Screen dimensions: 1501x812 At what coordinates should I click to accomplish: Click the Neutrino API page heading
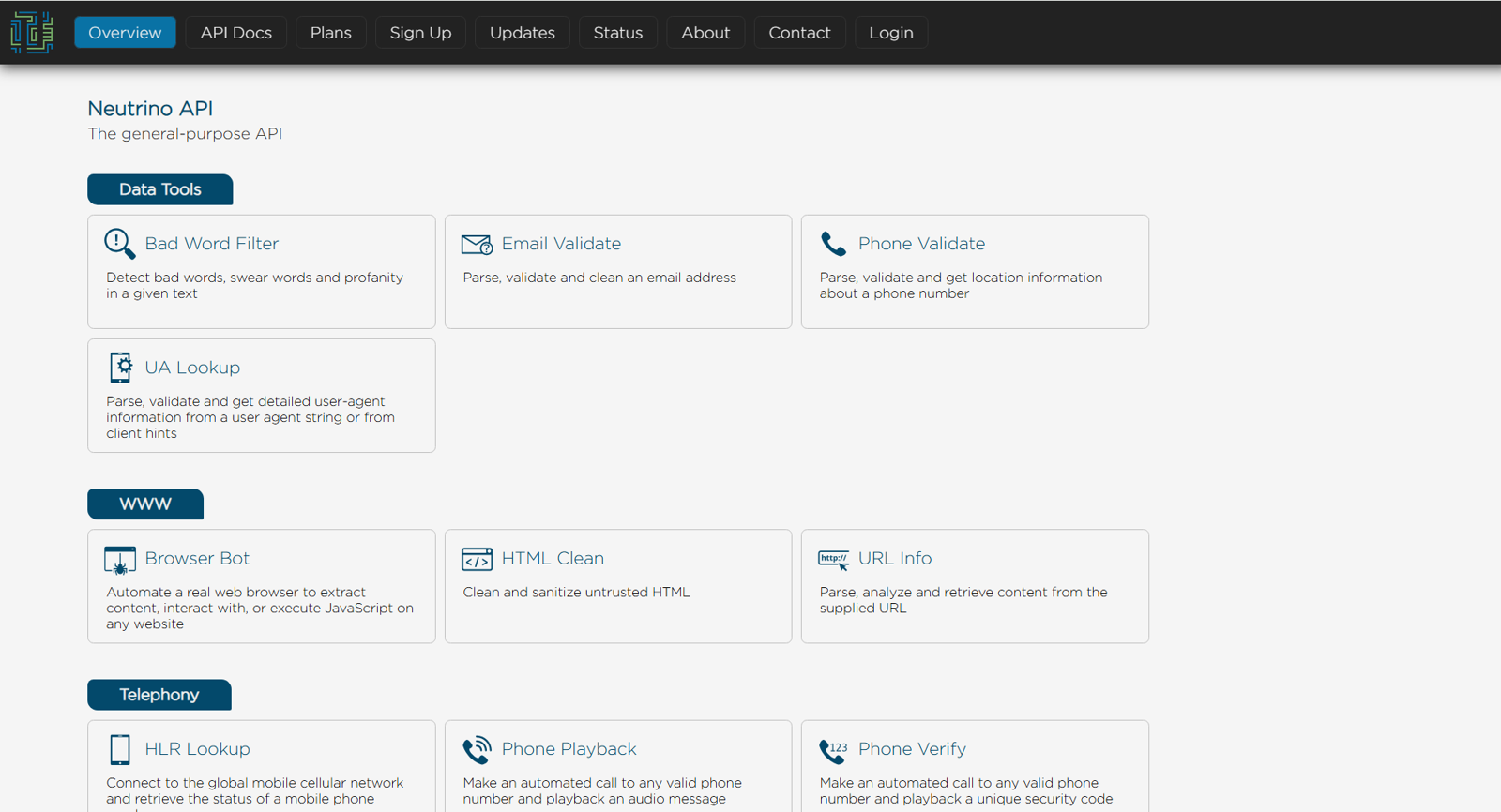pos(150,109)
